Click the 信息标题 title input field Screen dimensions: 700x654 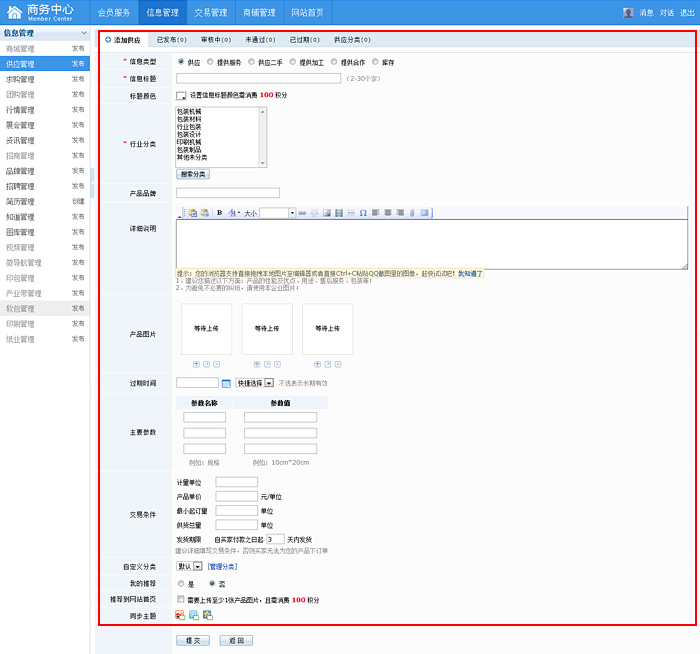(258, 78)
